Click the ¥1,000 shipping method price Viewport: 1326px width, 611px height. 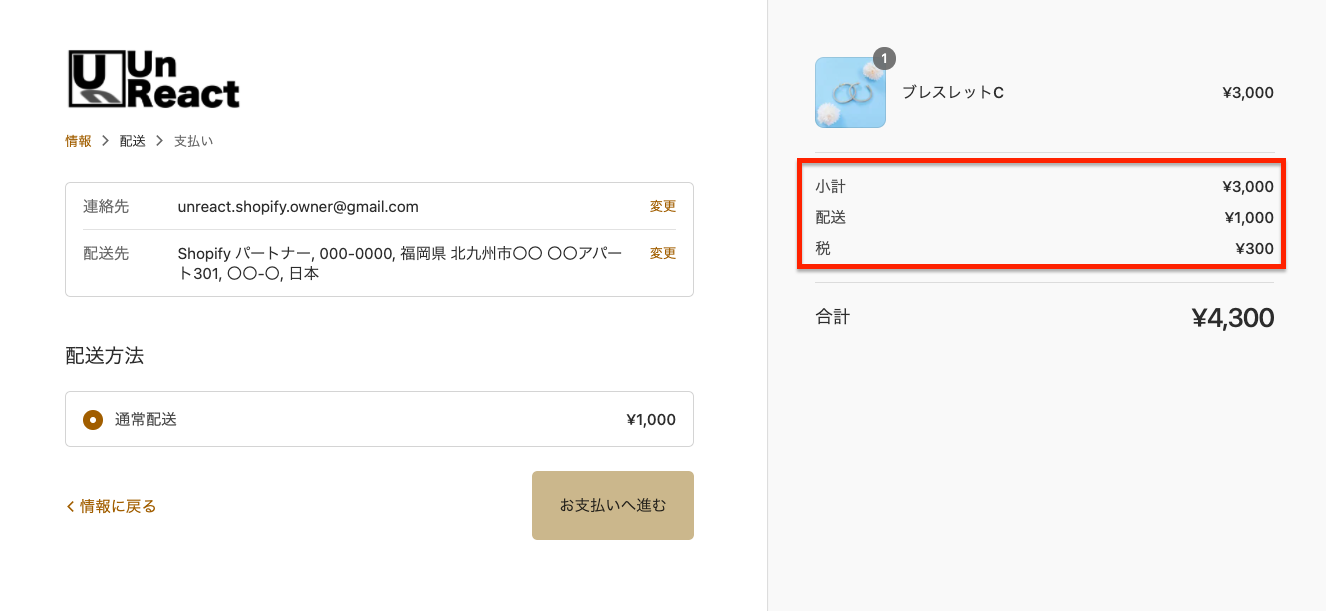(651, 420)
